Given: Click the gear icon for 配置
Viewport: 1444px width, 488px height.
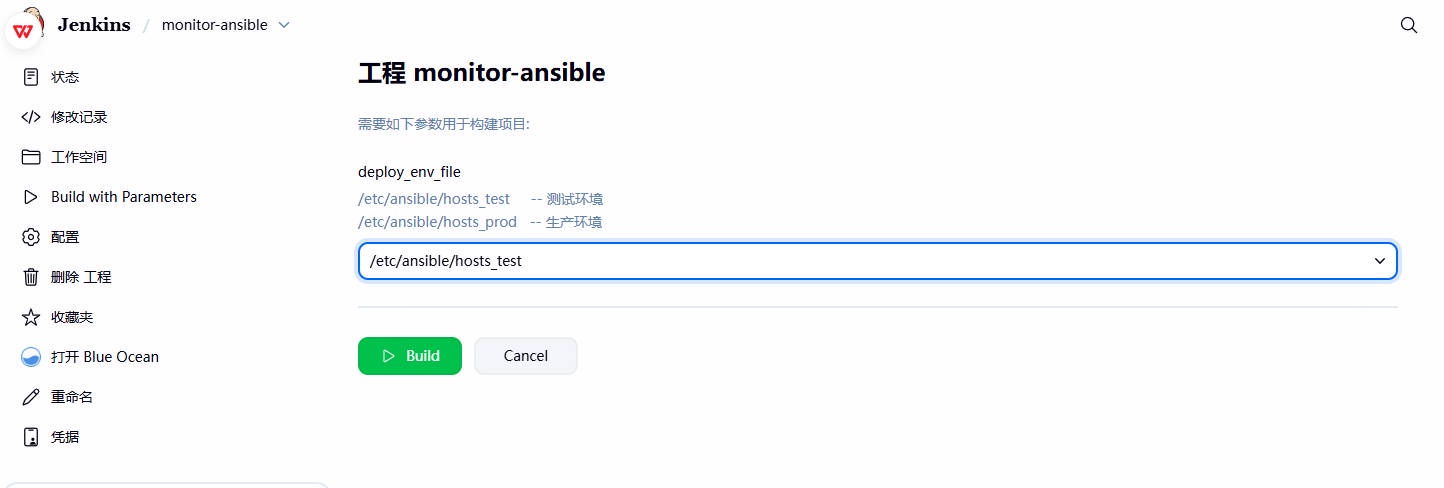Looking at the screenshot, I should (x=31, y=237).
